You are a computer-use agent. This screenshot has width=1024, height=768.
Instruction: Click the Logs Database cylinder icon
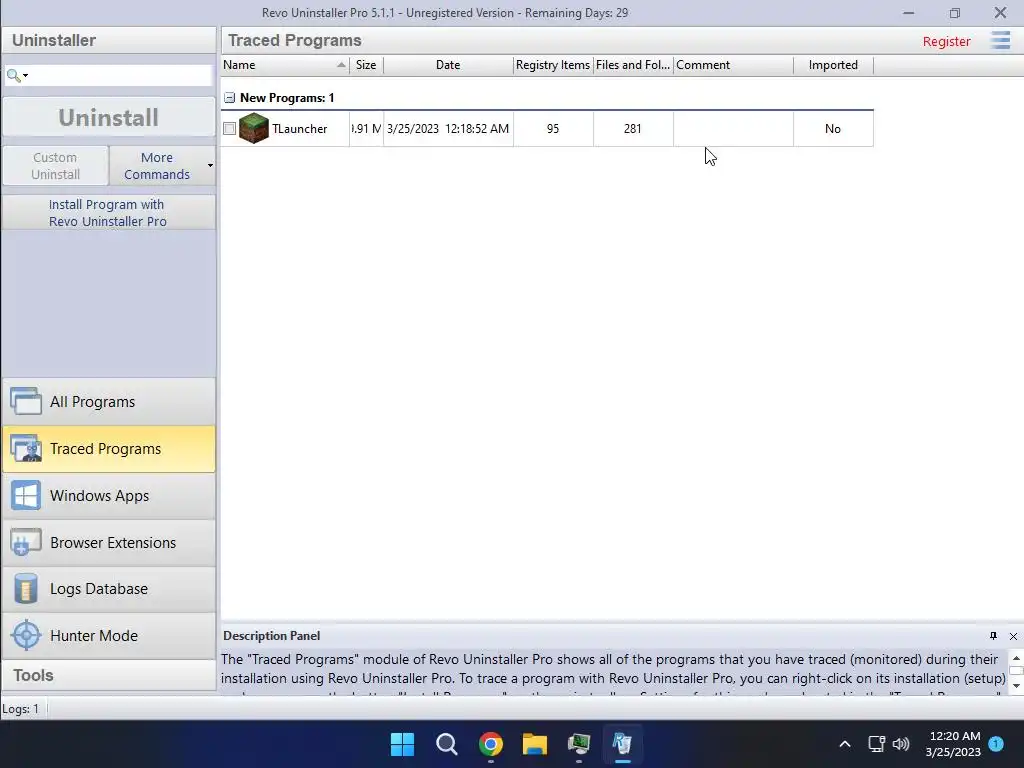pyautogui.click(x=26, y=588)
